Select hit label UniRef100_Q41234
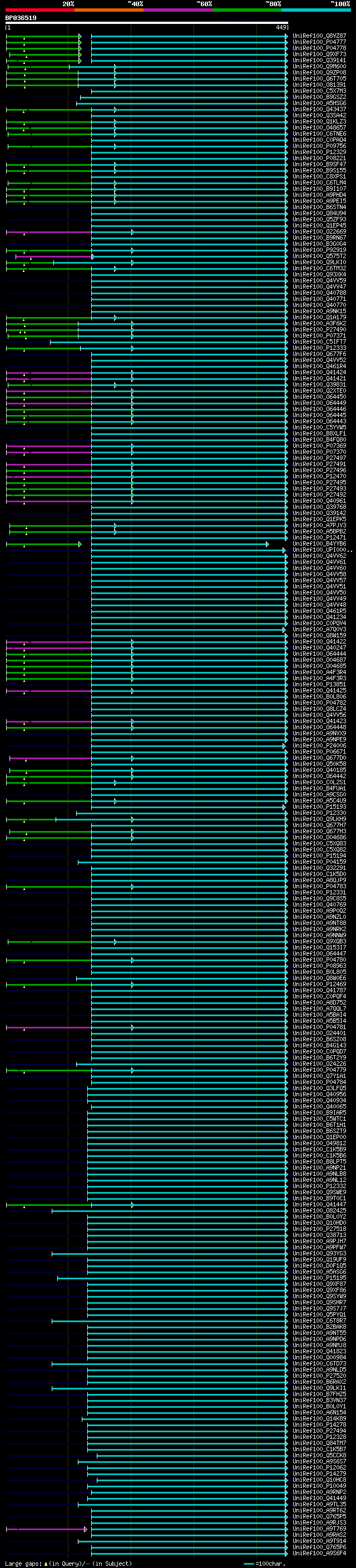This screenshot has height=1568, width=356. (x=319, y=617)
